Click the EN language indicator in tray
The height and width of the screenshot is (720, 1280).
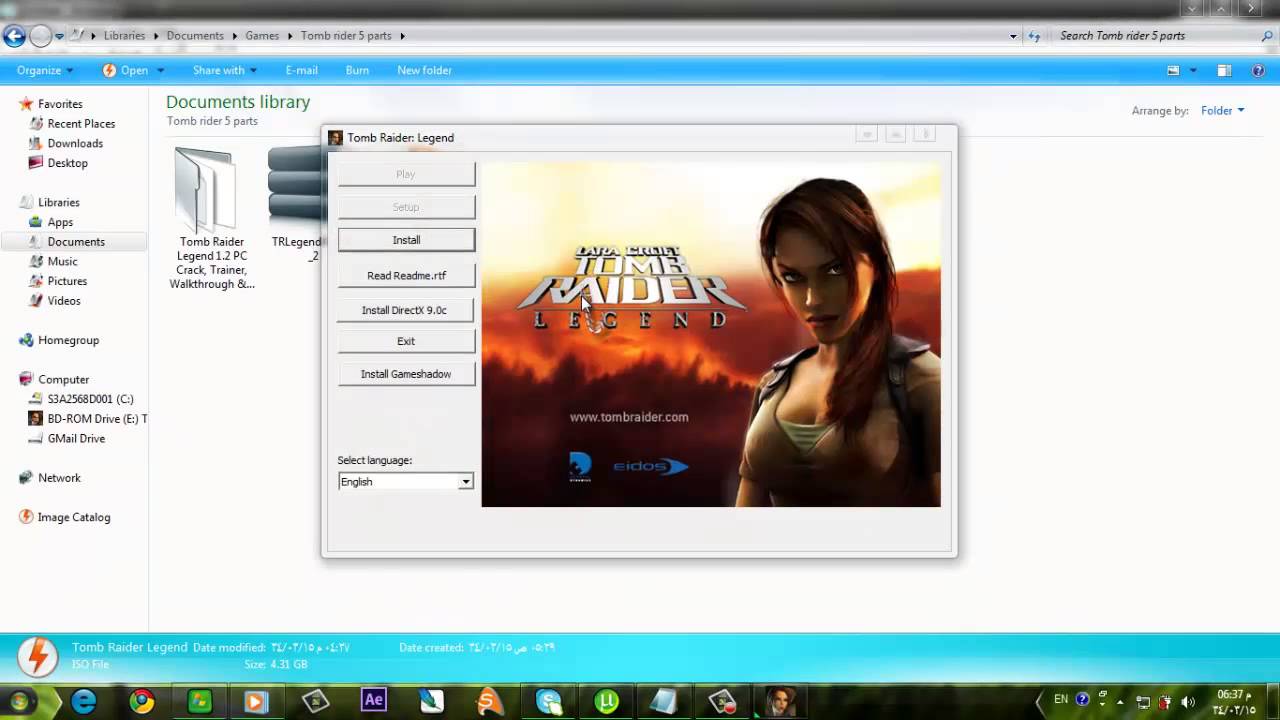[x=1061, y=700]
